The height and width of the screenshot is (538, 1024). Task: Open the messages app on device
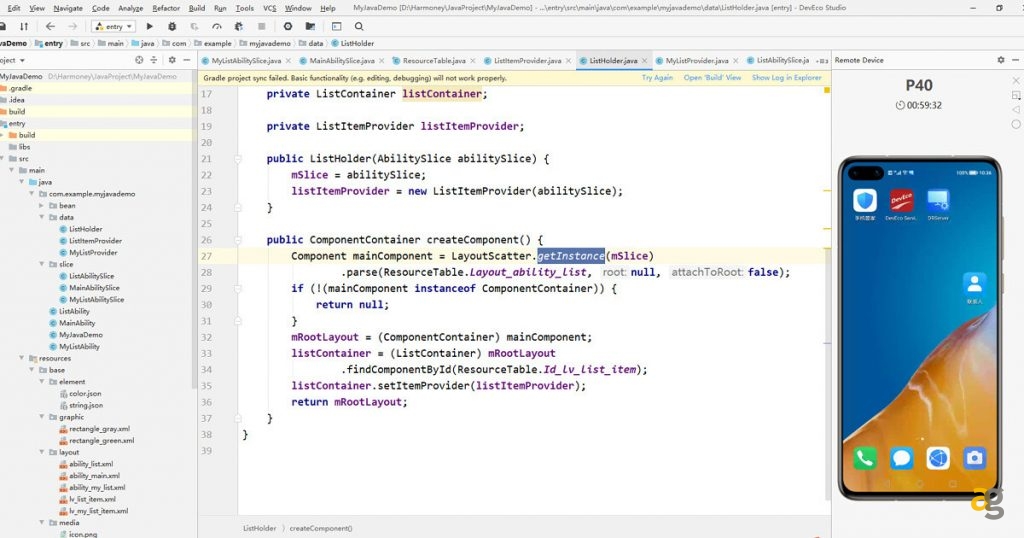pyautogui.click(x=901, y=458)
